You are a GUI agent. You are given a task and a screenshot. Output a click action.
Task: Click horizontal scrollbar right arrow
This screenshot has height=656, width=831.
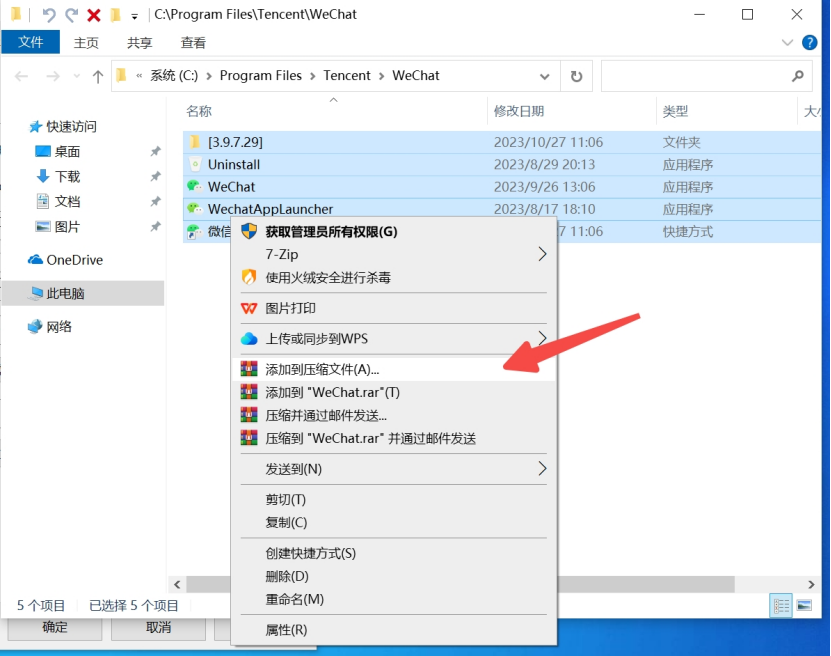(x=811, y=584)
